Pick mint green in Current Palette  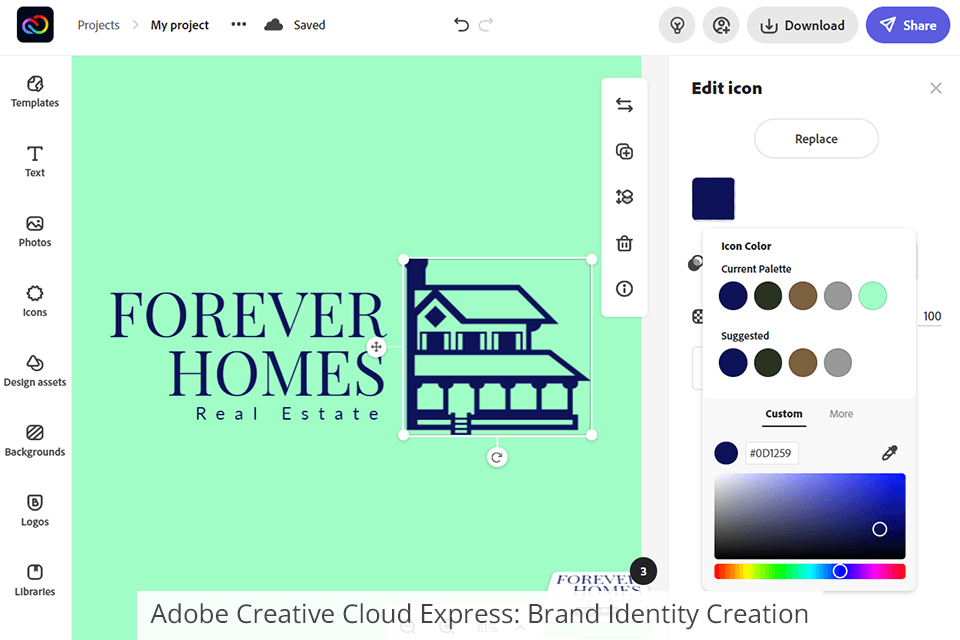(x=872, y=296)
